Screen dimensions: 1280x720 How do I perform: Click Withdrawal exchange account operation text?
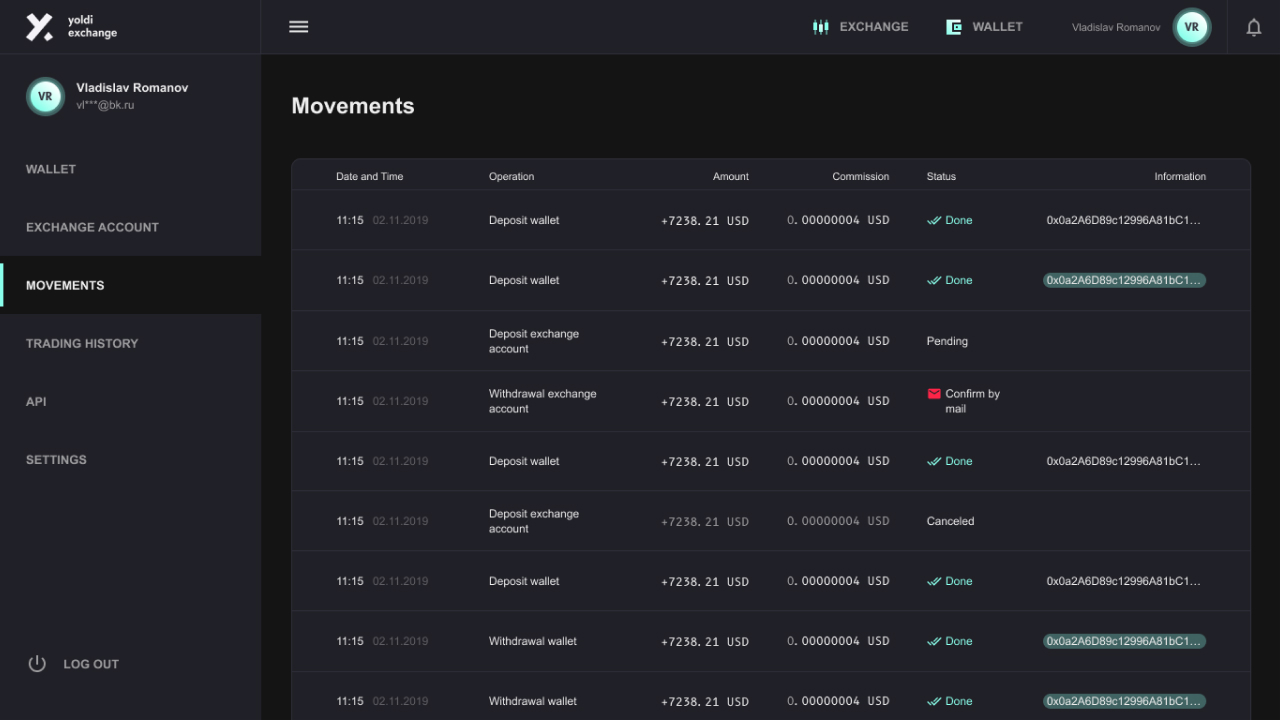pos(543,401)
